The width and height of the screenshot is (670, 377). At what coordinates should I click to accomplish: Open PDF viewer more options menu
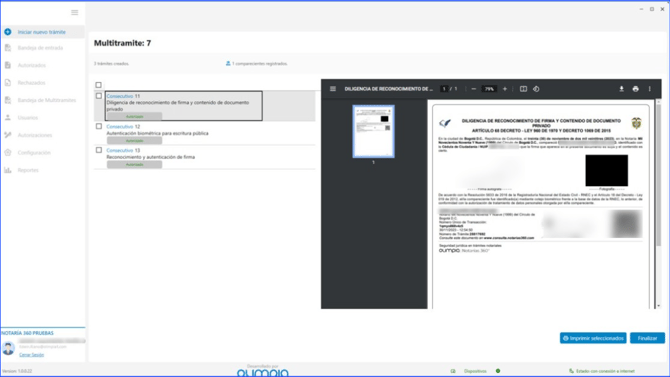click(649, 89)
